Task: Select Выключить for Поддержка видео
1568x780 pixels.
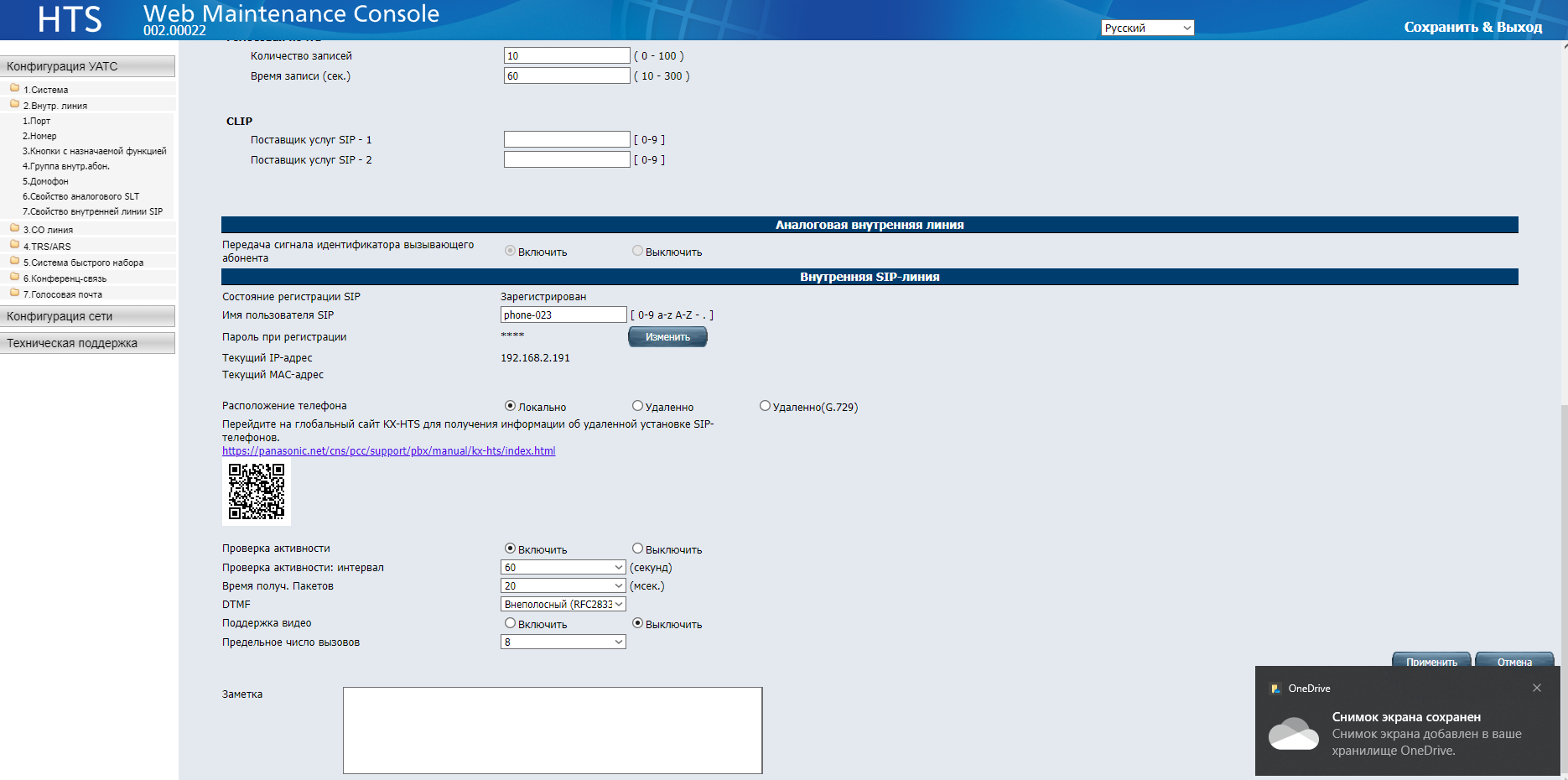Action: coord(637,623)
